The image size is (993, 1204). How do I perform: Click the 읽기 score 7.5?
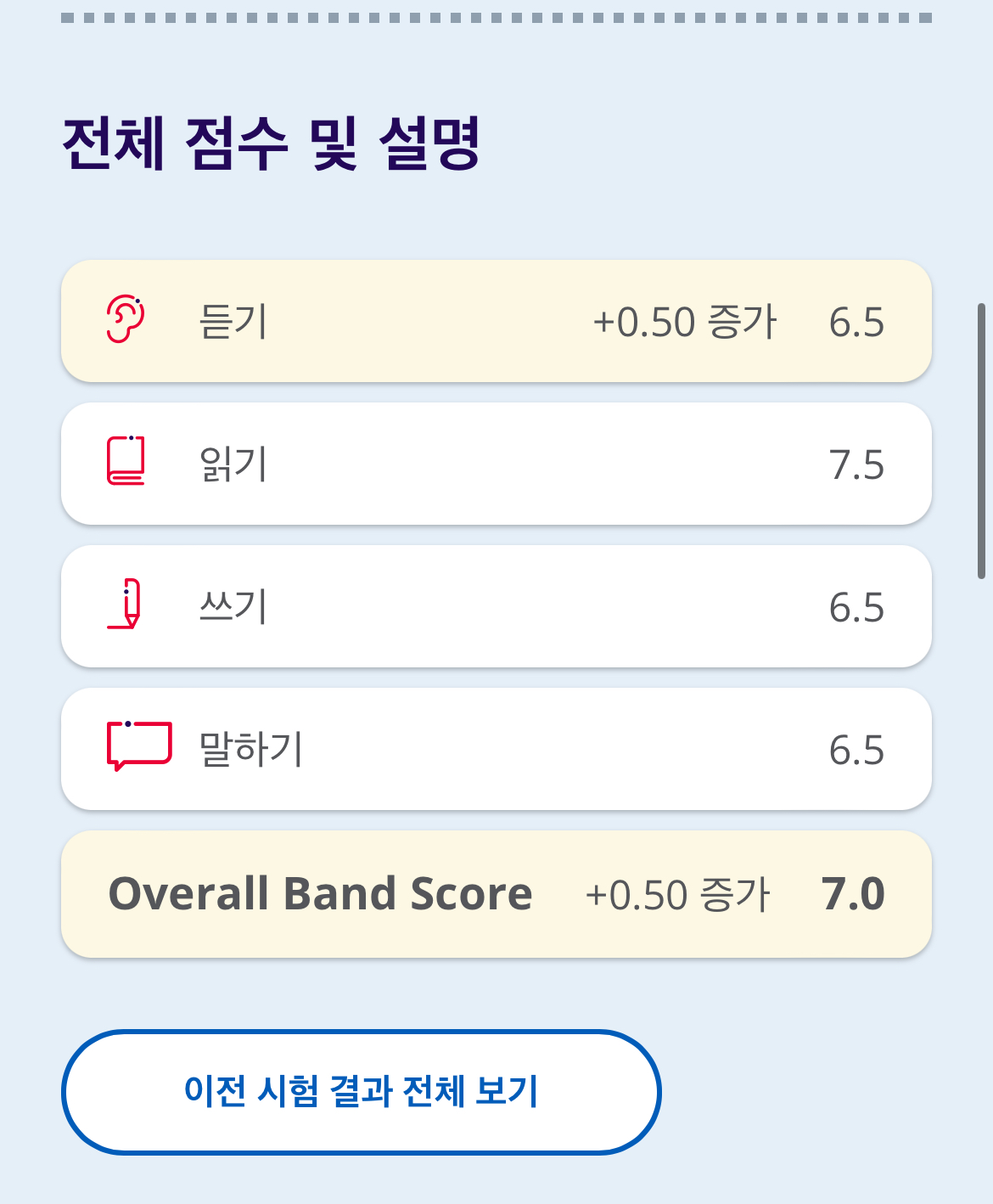tap(856, 465)
